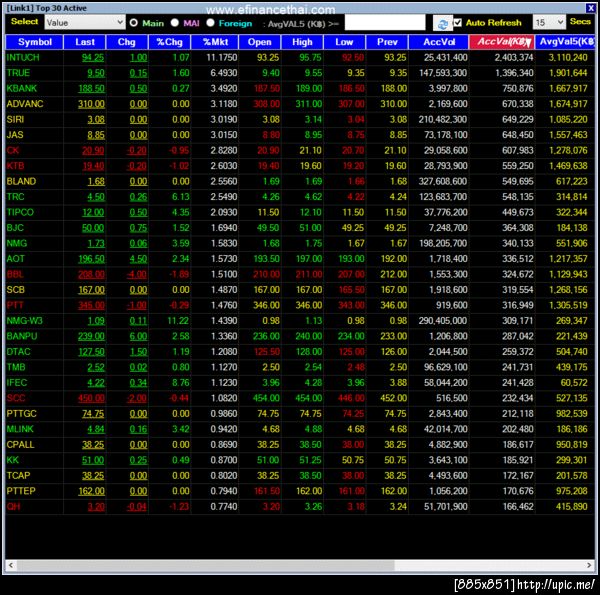Select the CK symbol
The width and height of the screenshot is (600, 595).
pos(13,150)
